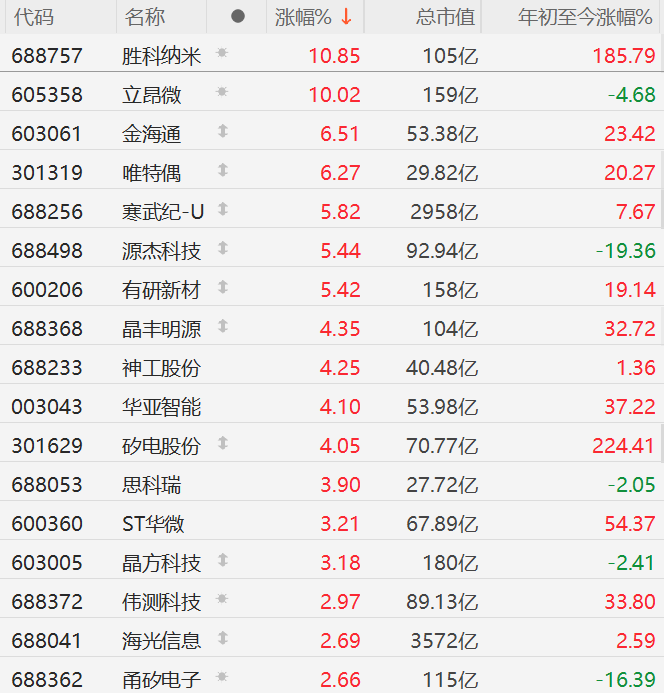Screen dimensions: 664x693
Task: Click stock code 688053 for 思科瑞
Action: pos(47,485)
